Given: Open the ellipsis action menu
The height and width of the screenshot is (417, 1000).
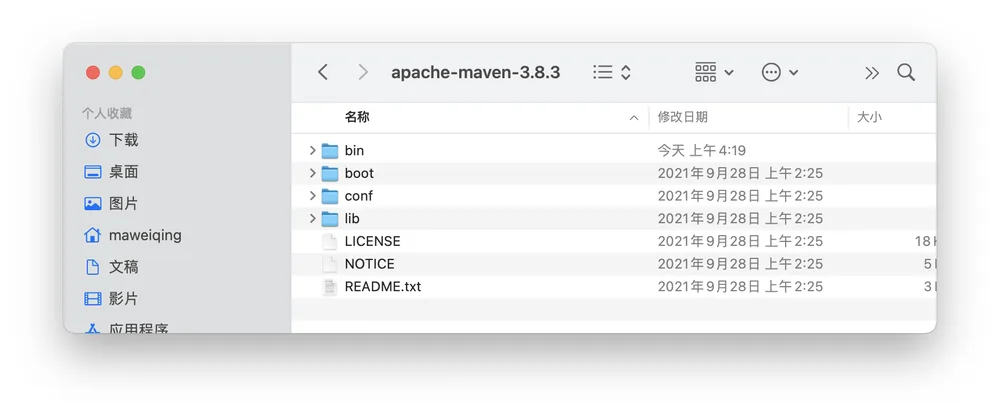Looking at the screenshot, I should tap(780, 72).
